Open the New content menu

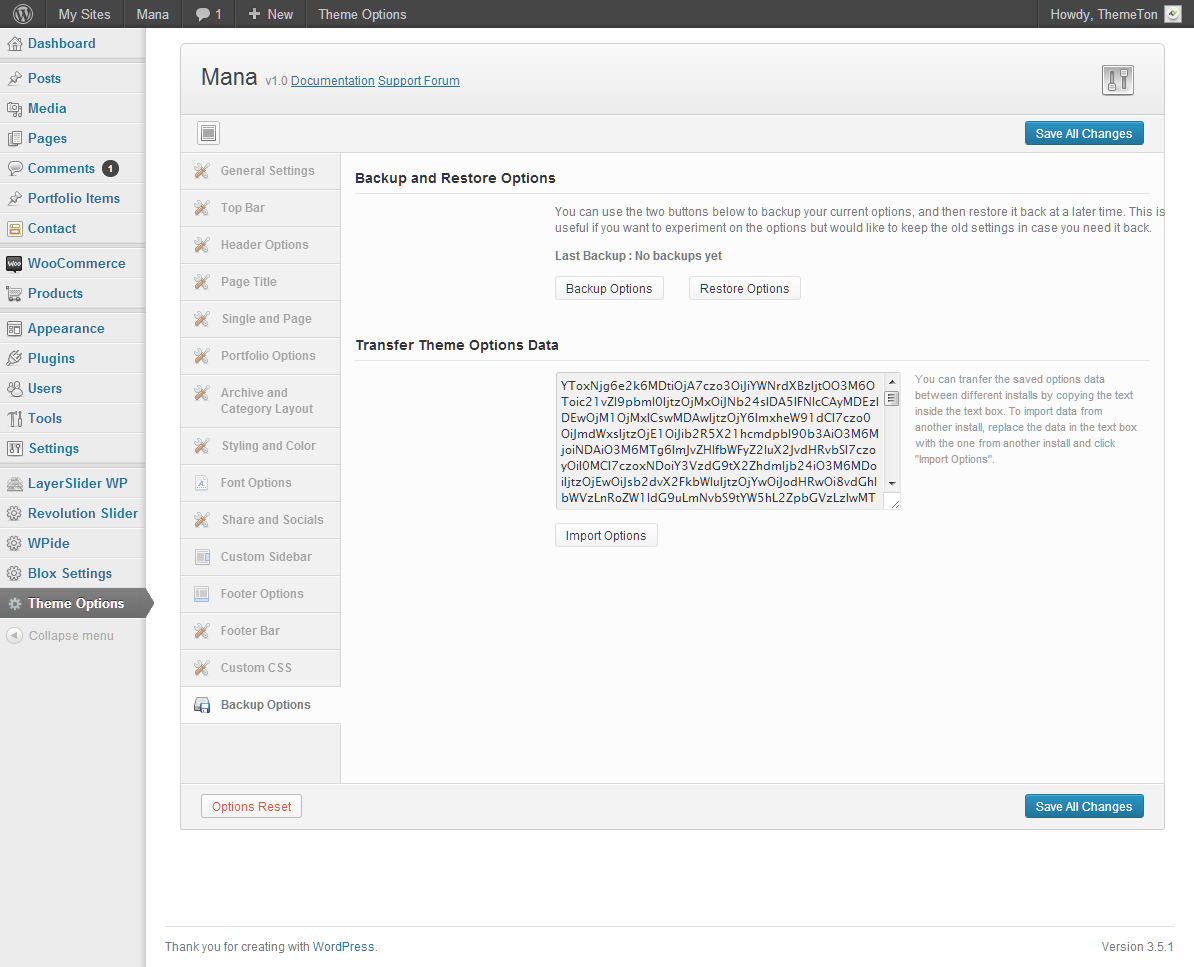(x=270, y=14)
